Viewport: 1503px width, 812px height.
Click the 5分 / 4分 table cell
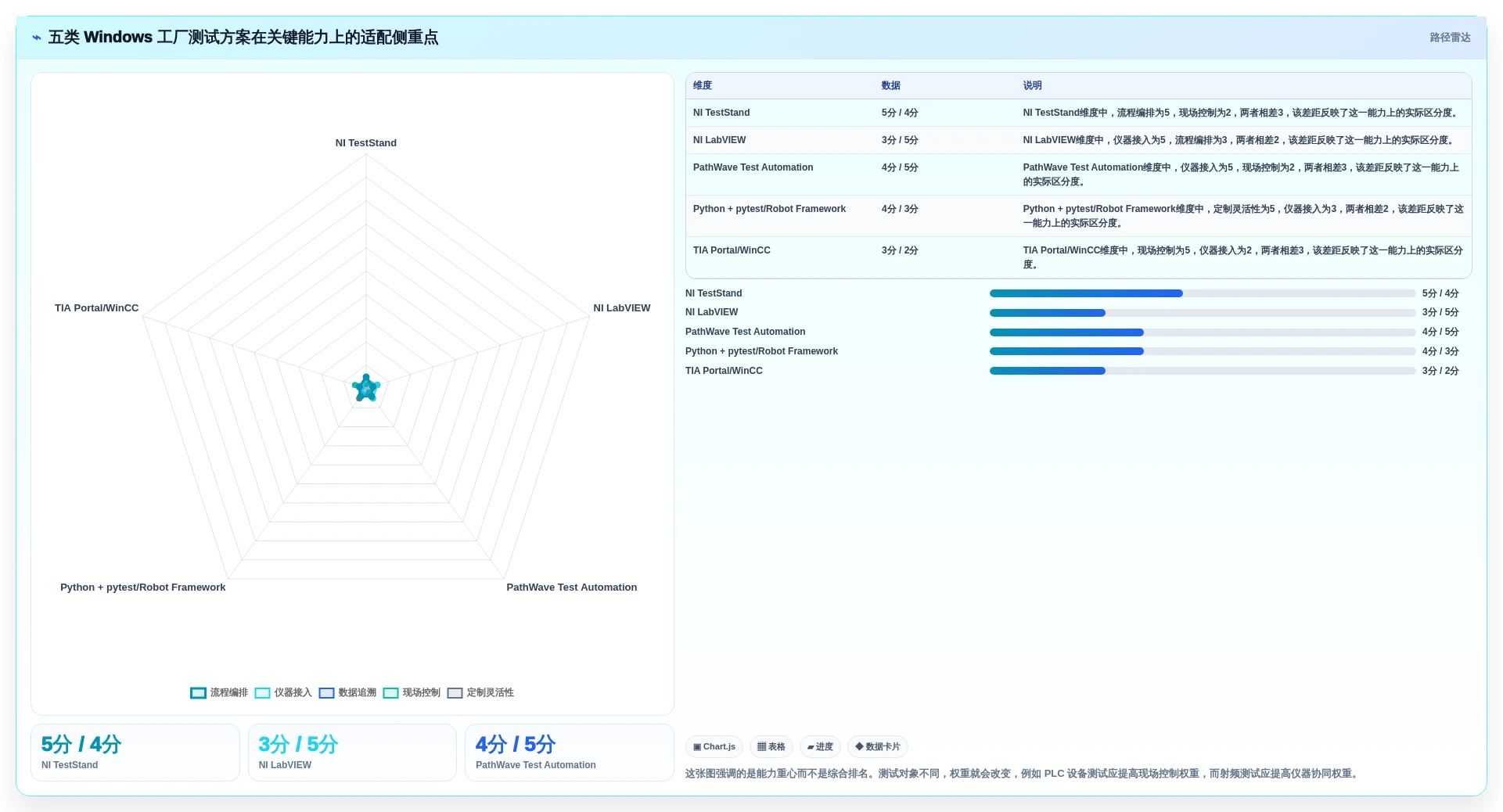click(x=900, y=113)
